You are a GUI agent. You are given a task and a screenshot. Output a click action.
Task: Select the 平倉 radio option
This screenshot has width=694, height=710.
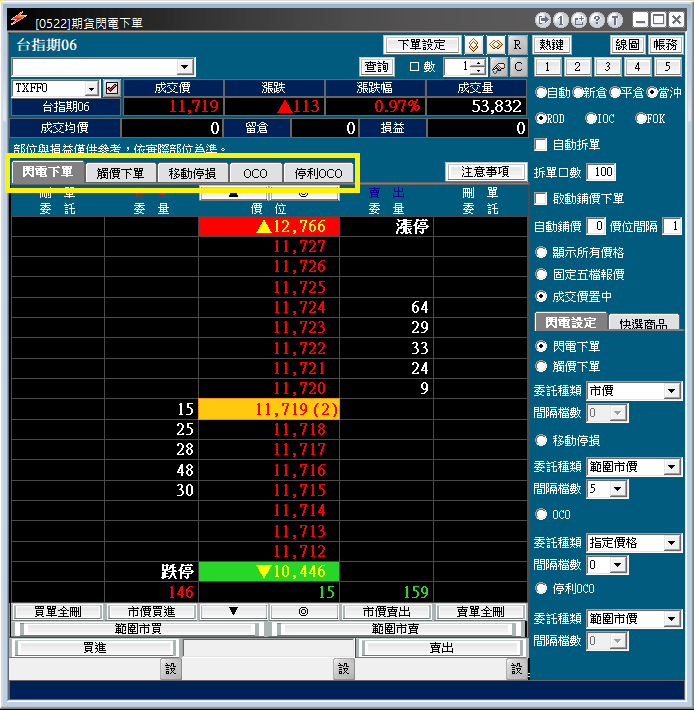pyautogui.click(x=615, y=92)
